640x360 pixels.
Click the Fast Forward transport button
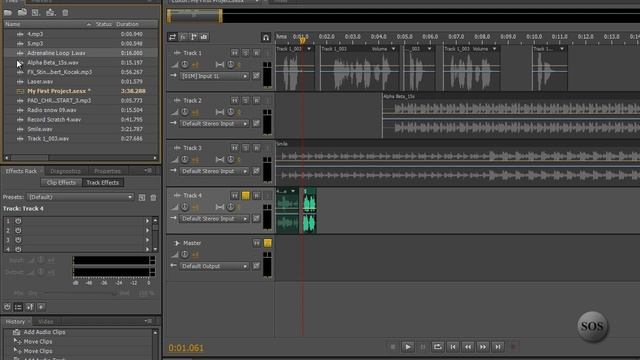coord(483,347)
